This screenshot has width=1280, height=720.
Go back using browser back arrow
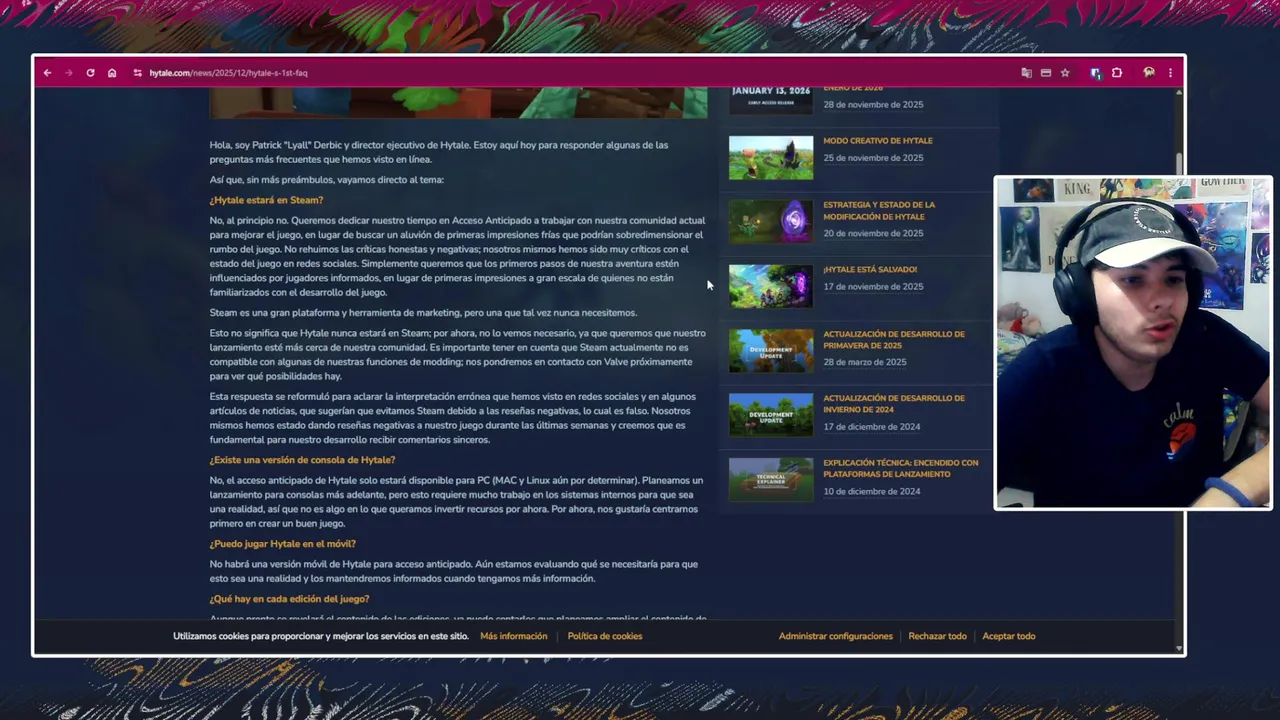pyautogui.click(x=47, y=73)
